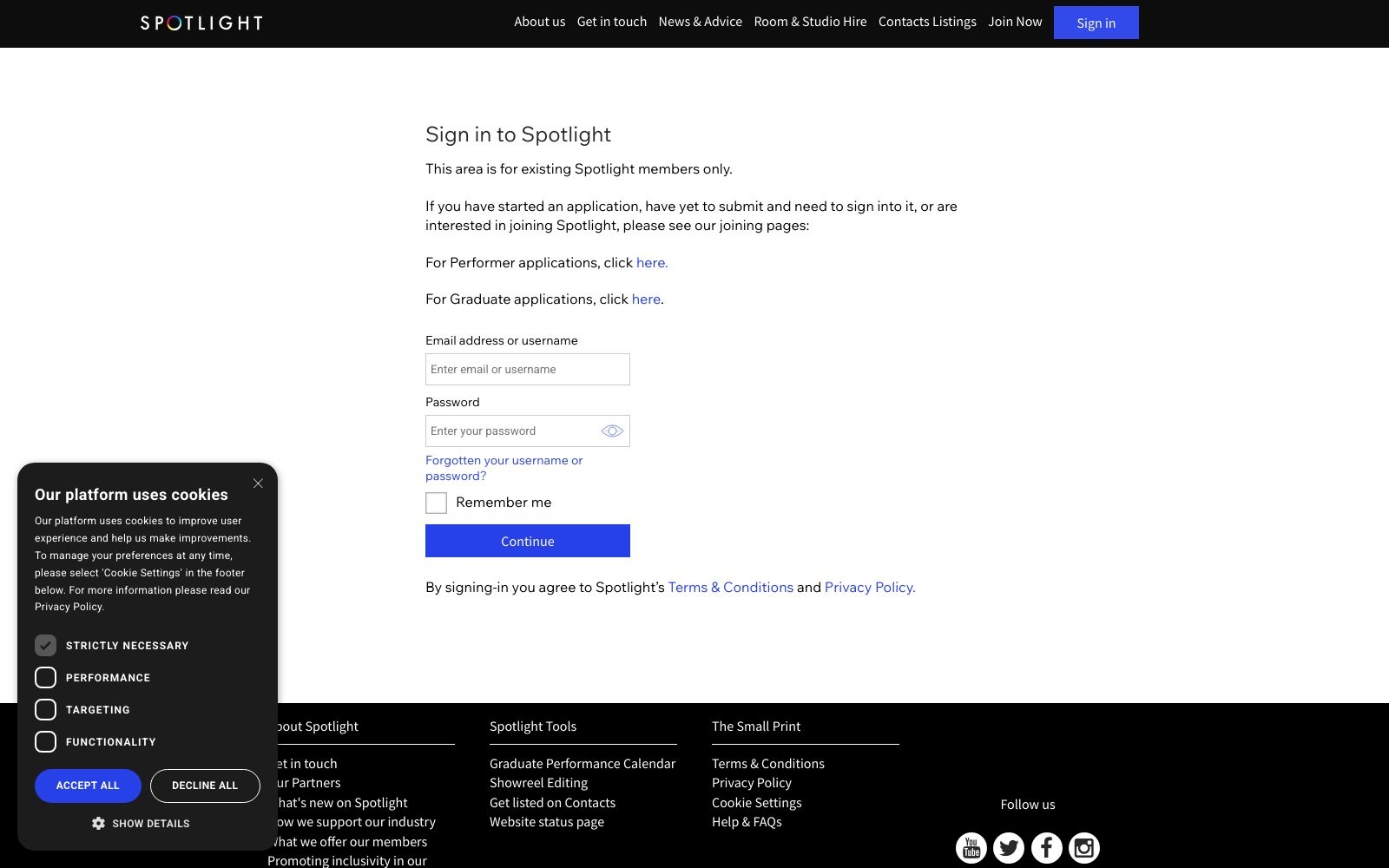This screenshot has height=868, width=1389.
Task: Open Cookie Settings in footer
Action: pyautogui.click(x=757, y=803)
